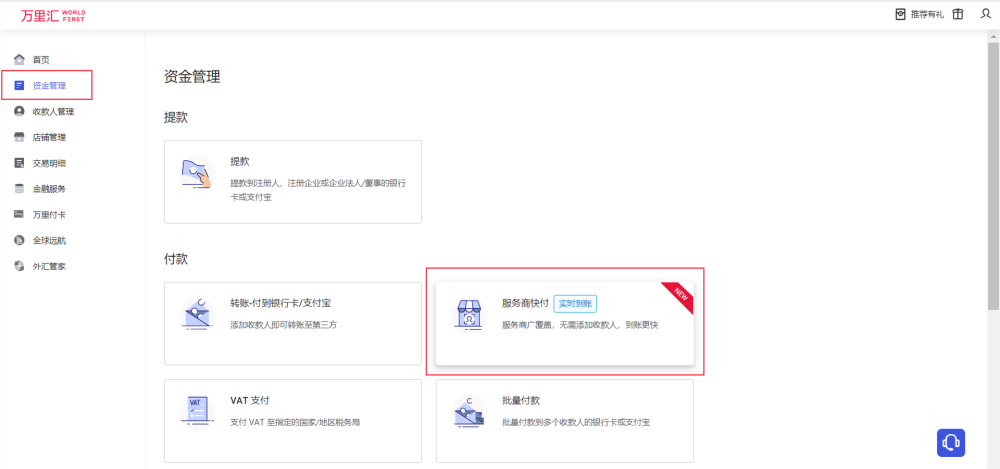The image size is (1000, 469).
Task: Open the user account icon
Action: click(986, 15)
